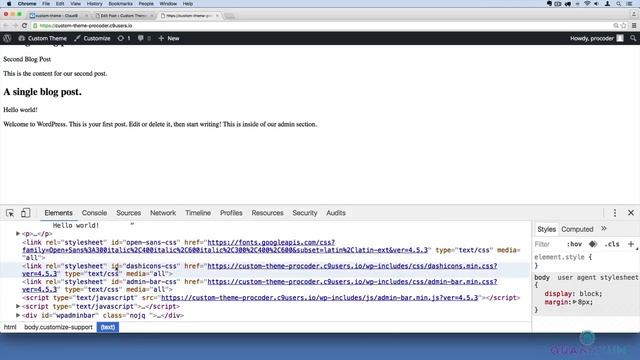Screen dimensions: 640x360
Task: Select the highlighted (text) breadcrumb
Action: (108, 327)
